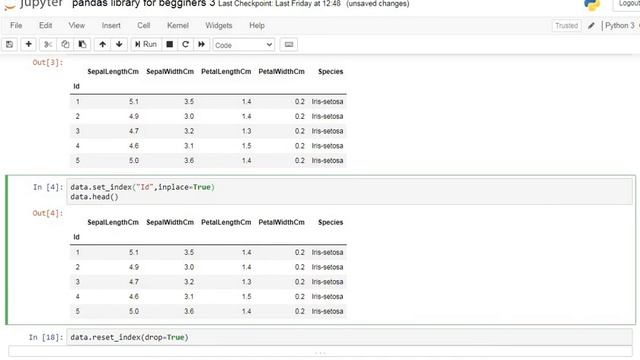Select the In [4] prompt
The height and width of the screenshot is (360, 640).
[48, 187]
